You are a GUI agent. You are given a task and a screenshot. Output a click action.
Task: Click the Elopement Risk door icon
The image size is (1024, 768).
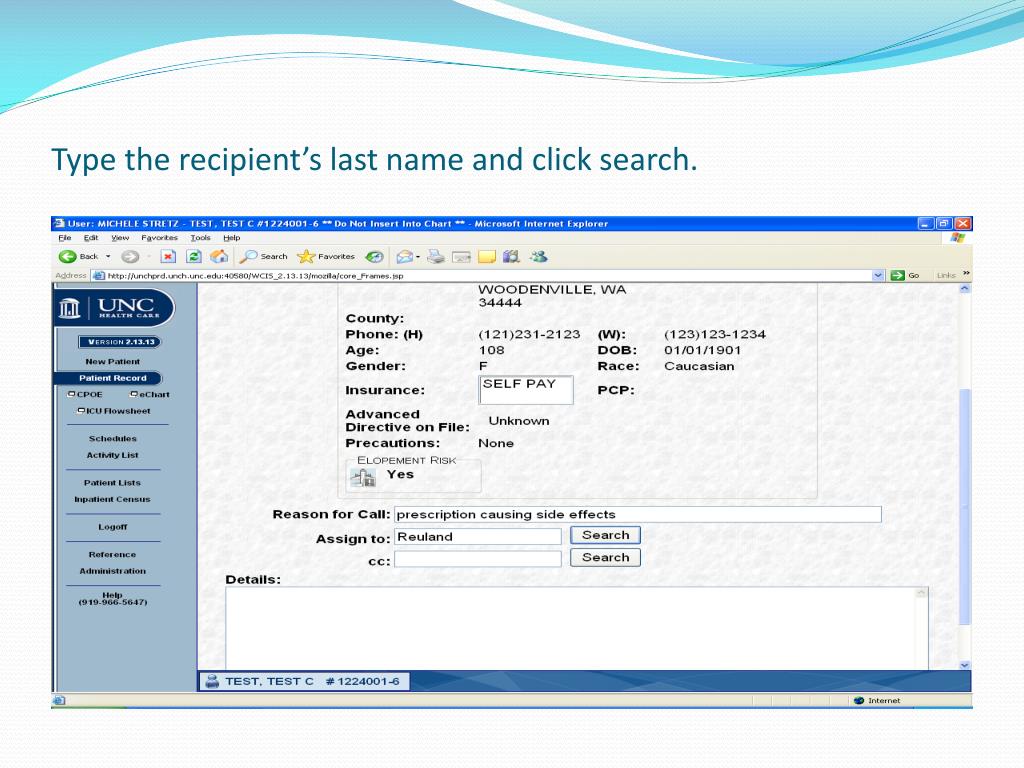[362, 478]
